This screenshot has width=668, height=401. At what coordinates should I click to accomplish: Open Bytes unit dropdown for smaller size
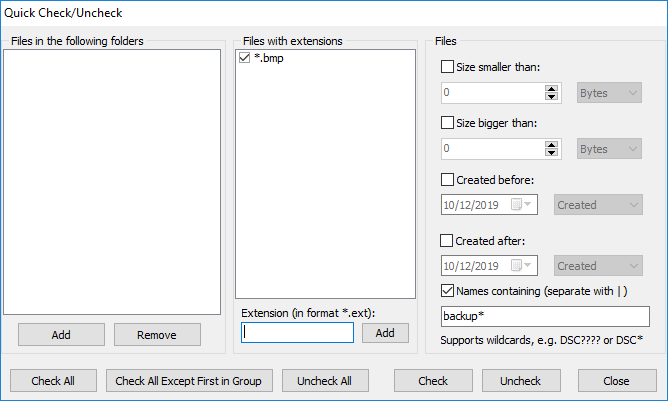point(609,92)
